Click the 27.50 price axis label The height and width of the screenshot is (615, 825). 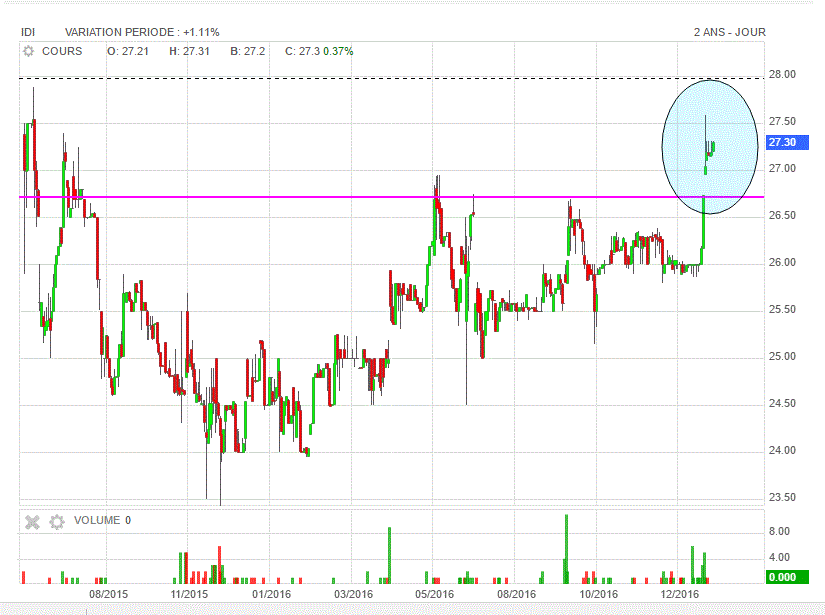pos(782,122)
